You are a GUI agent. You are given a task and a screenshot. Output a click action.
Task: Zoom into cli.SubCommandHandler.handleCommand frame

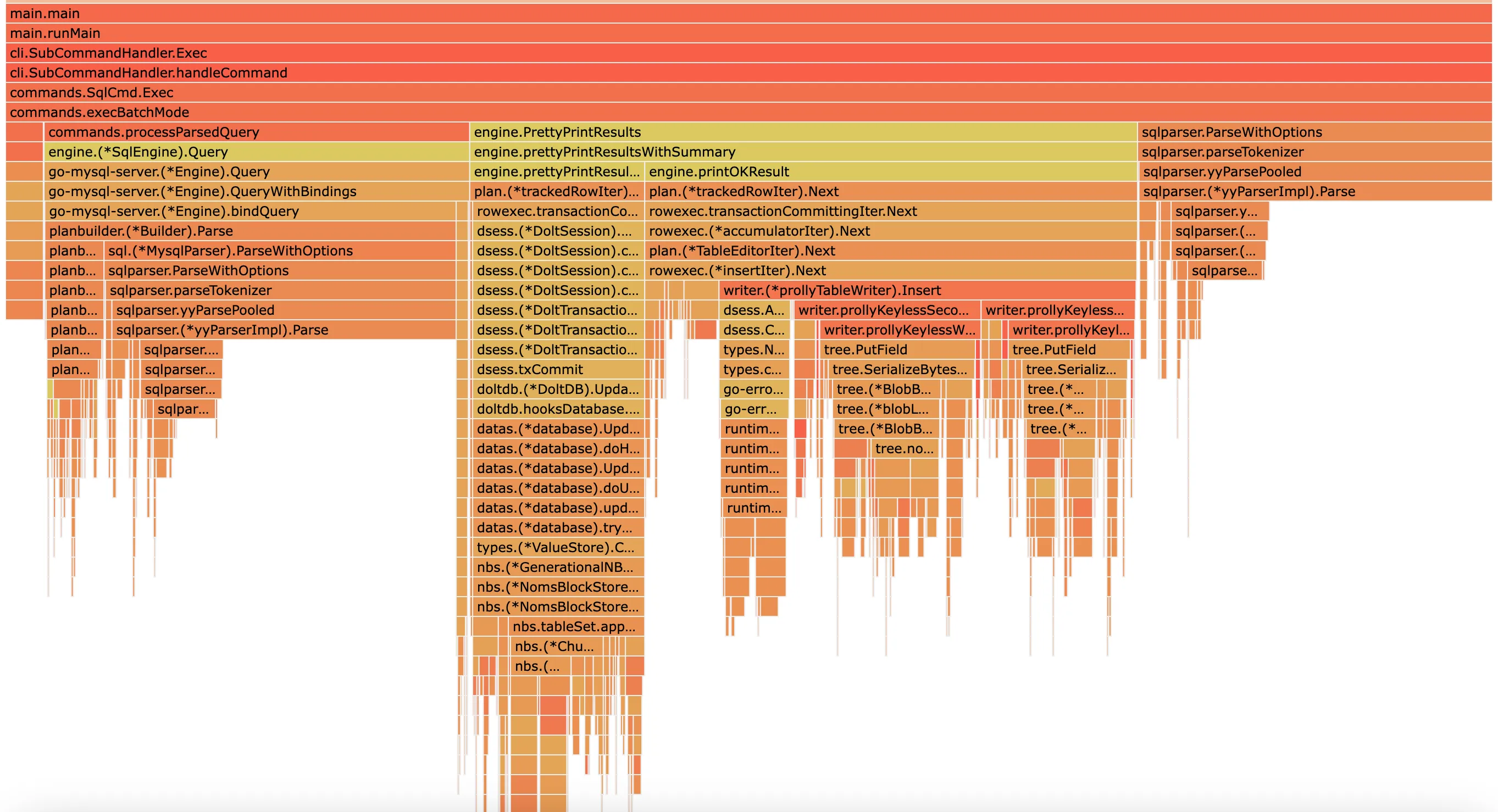748,73
